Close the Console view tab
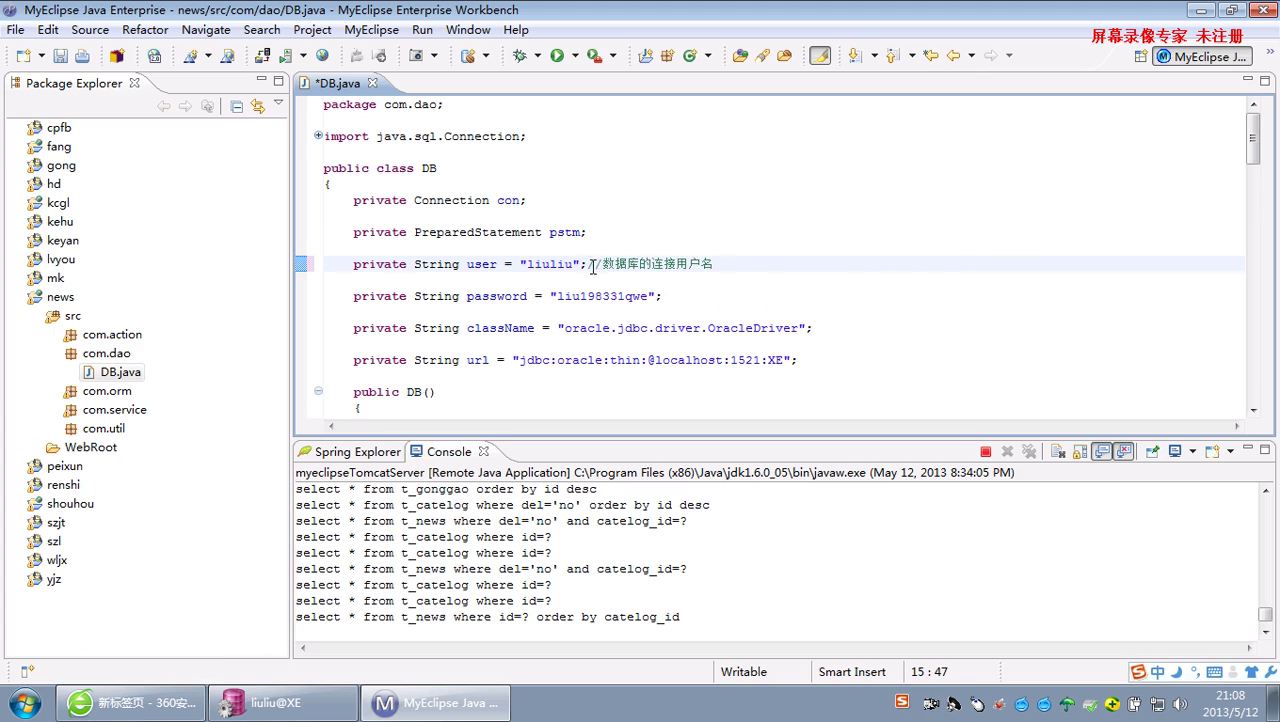The image size is (1280, 722). (484, 452)
